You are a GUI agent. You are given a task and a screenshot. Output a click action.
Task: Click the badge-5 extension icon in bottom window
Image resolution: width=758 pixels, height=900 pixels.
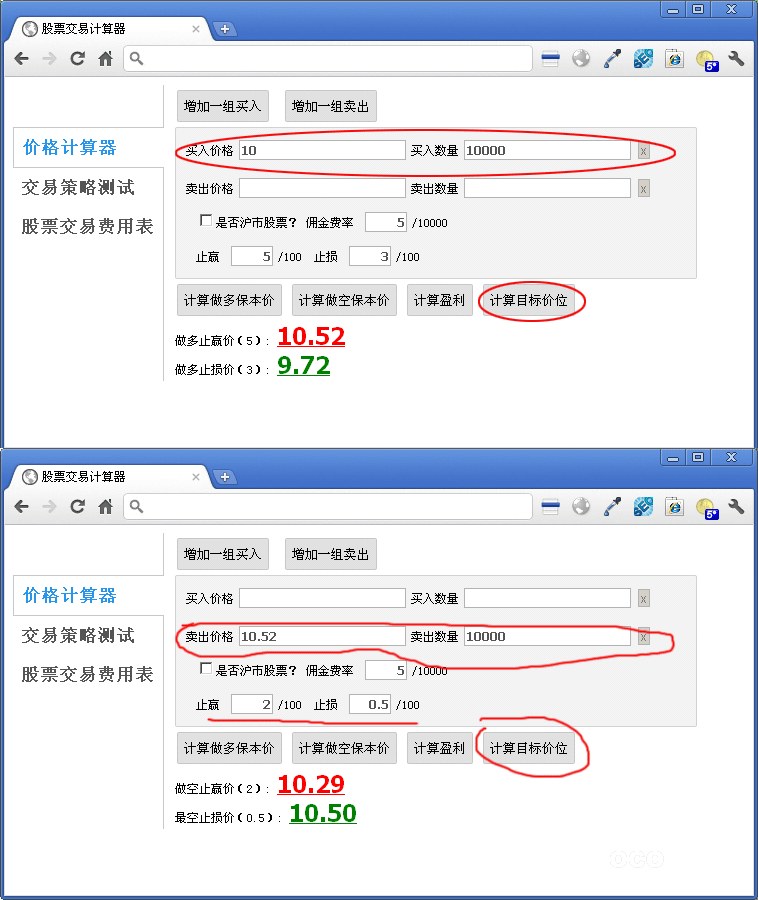pos(706,508)
